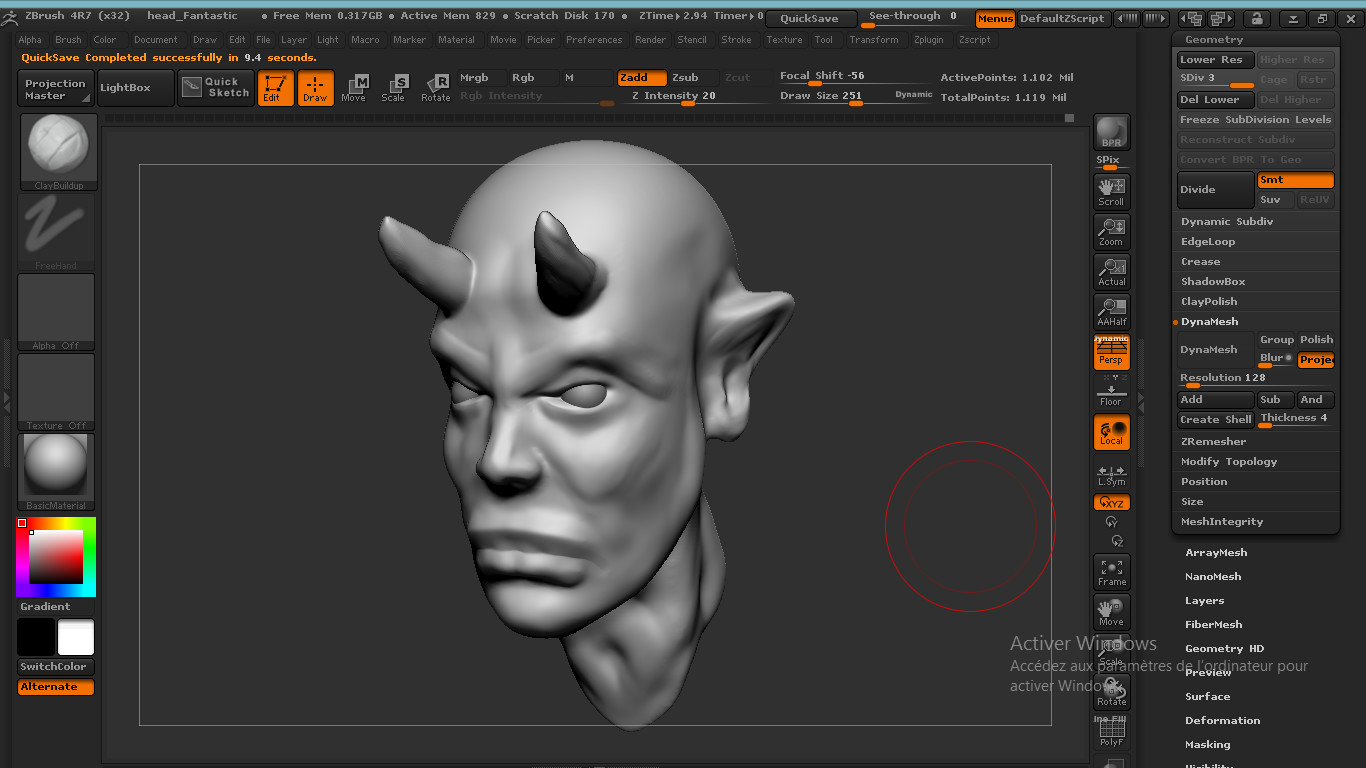Toggle XYZ symmetry on the right shelf
The image size is (1366, 768).
point(1111,503)
